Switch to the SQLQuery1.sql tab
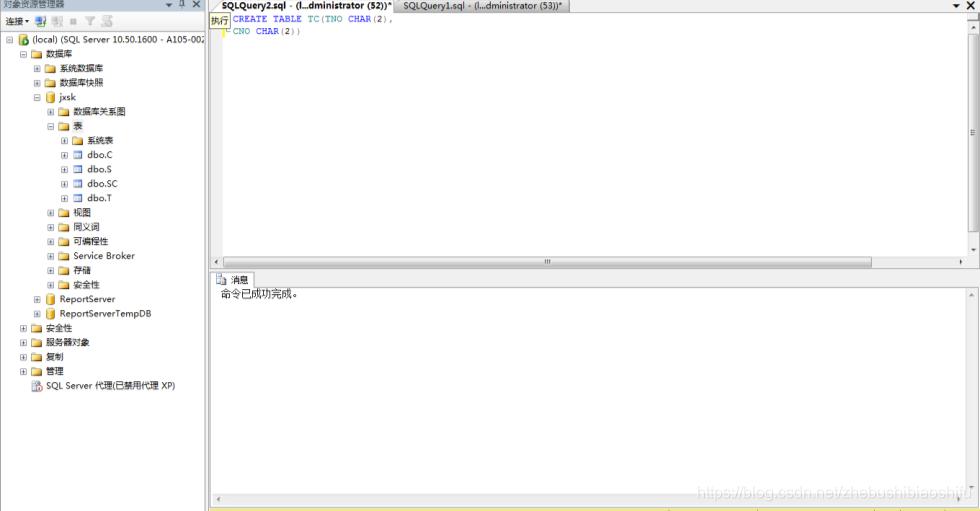980x511 pixels. coord(482,6)
